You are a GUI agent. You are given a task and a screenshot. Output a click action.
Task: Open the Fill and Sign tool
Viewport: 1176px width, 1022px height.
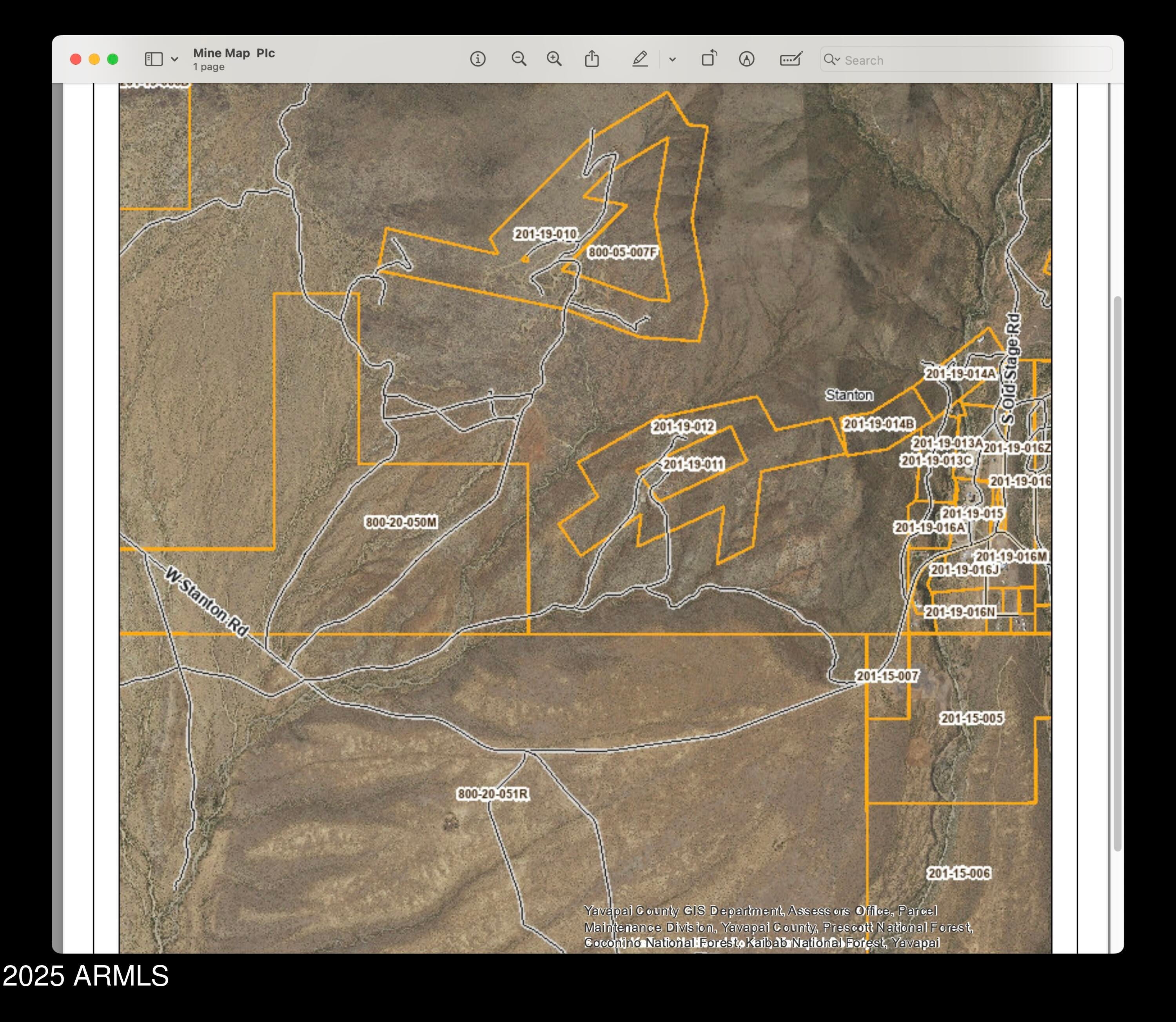(x=791, y=59)
